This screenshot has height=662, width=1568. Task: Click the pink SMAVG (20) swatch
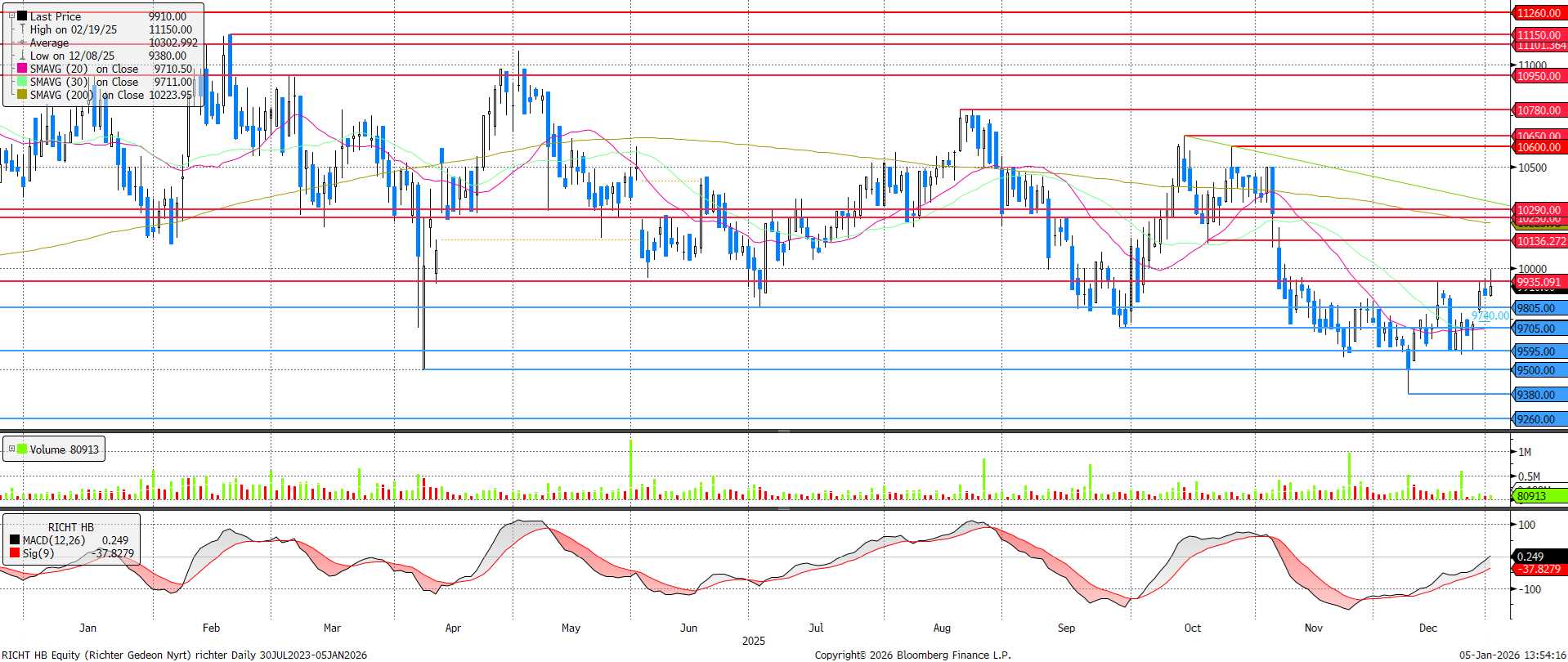tap(22, 69)
